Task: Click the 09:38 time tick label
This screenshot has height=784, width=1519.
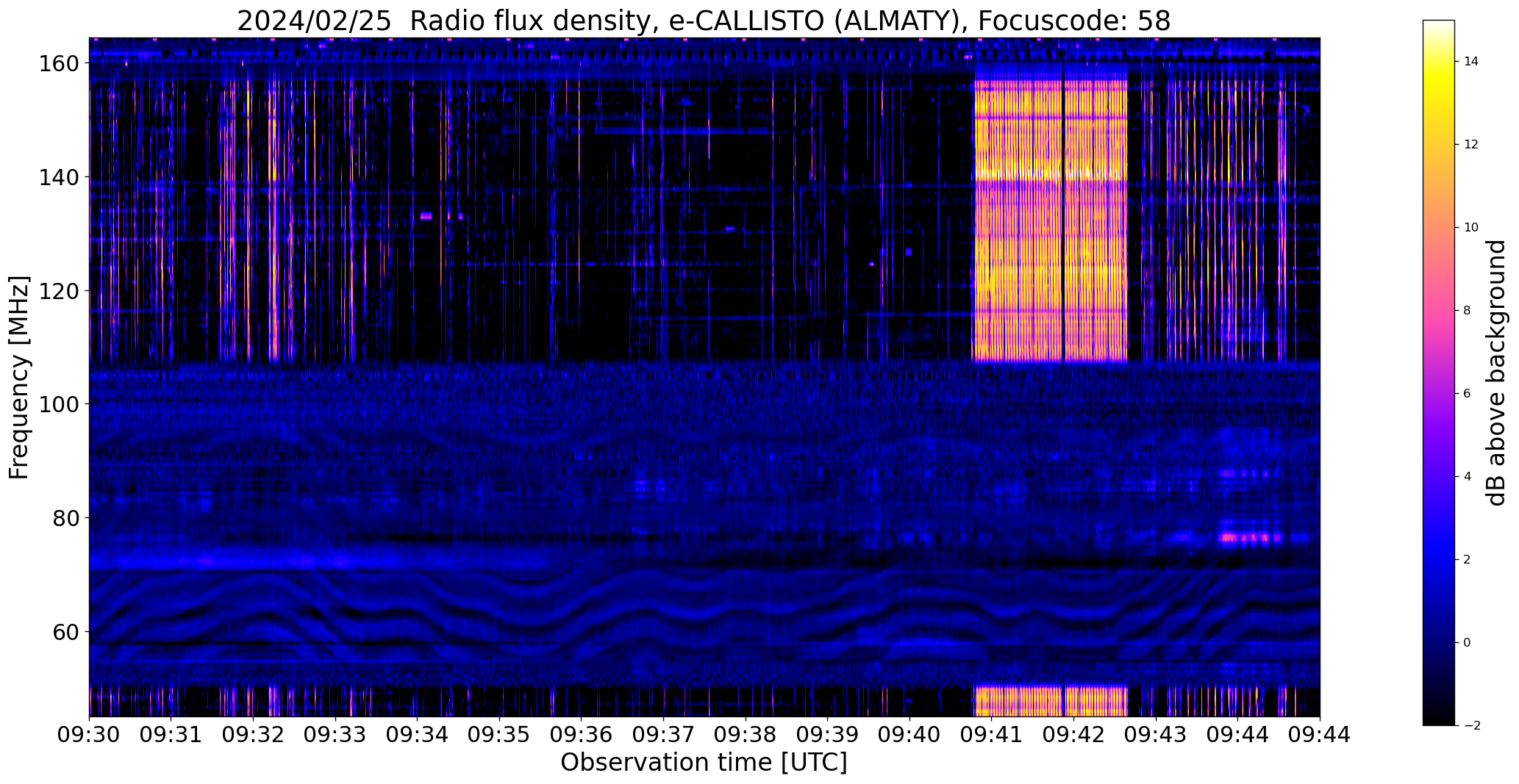Action: tap(746, 734)
